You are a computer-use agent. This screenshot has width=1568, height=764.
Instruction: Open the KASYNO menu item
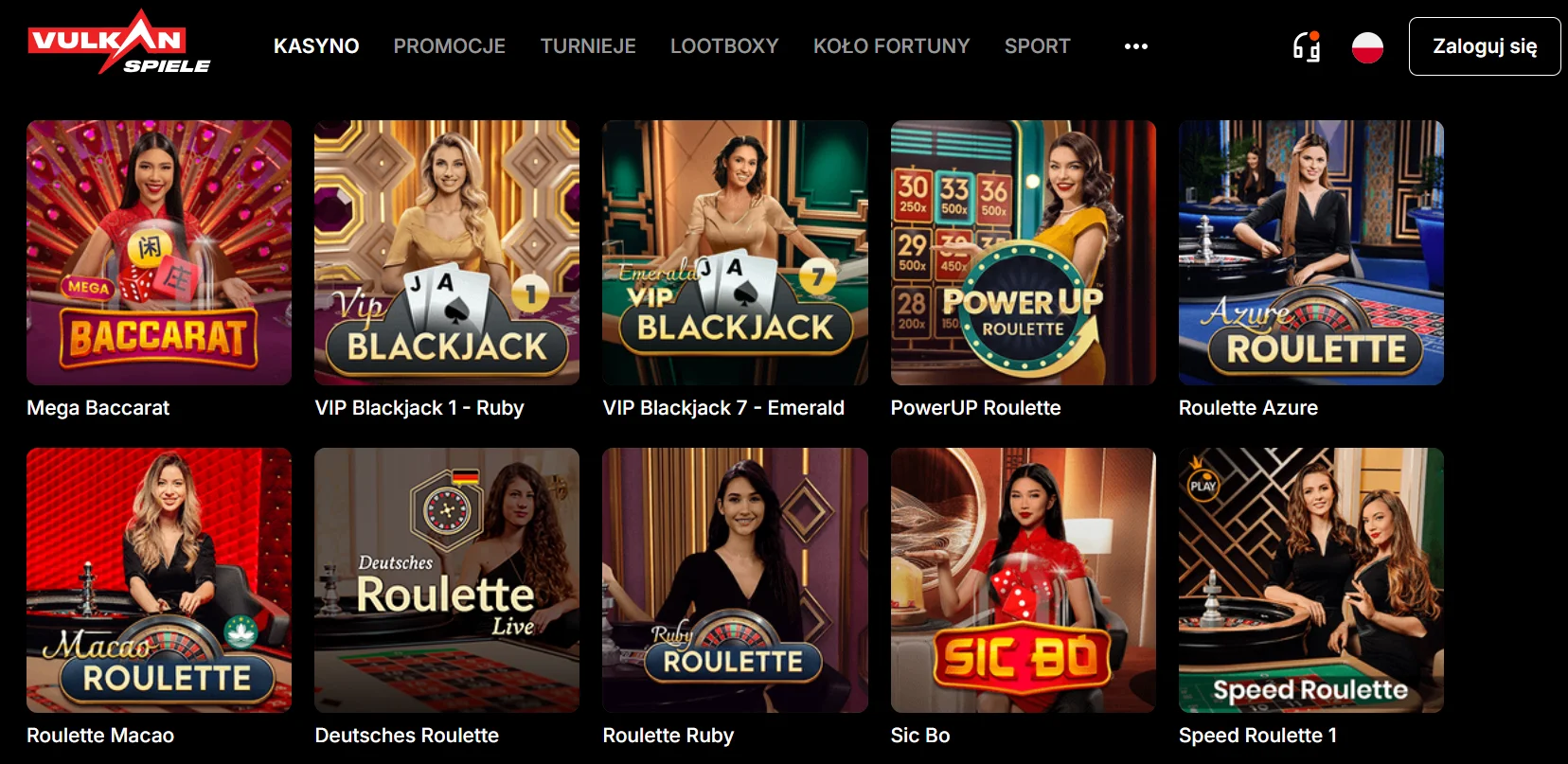316,46
